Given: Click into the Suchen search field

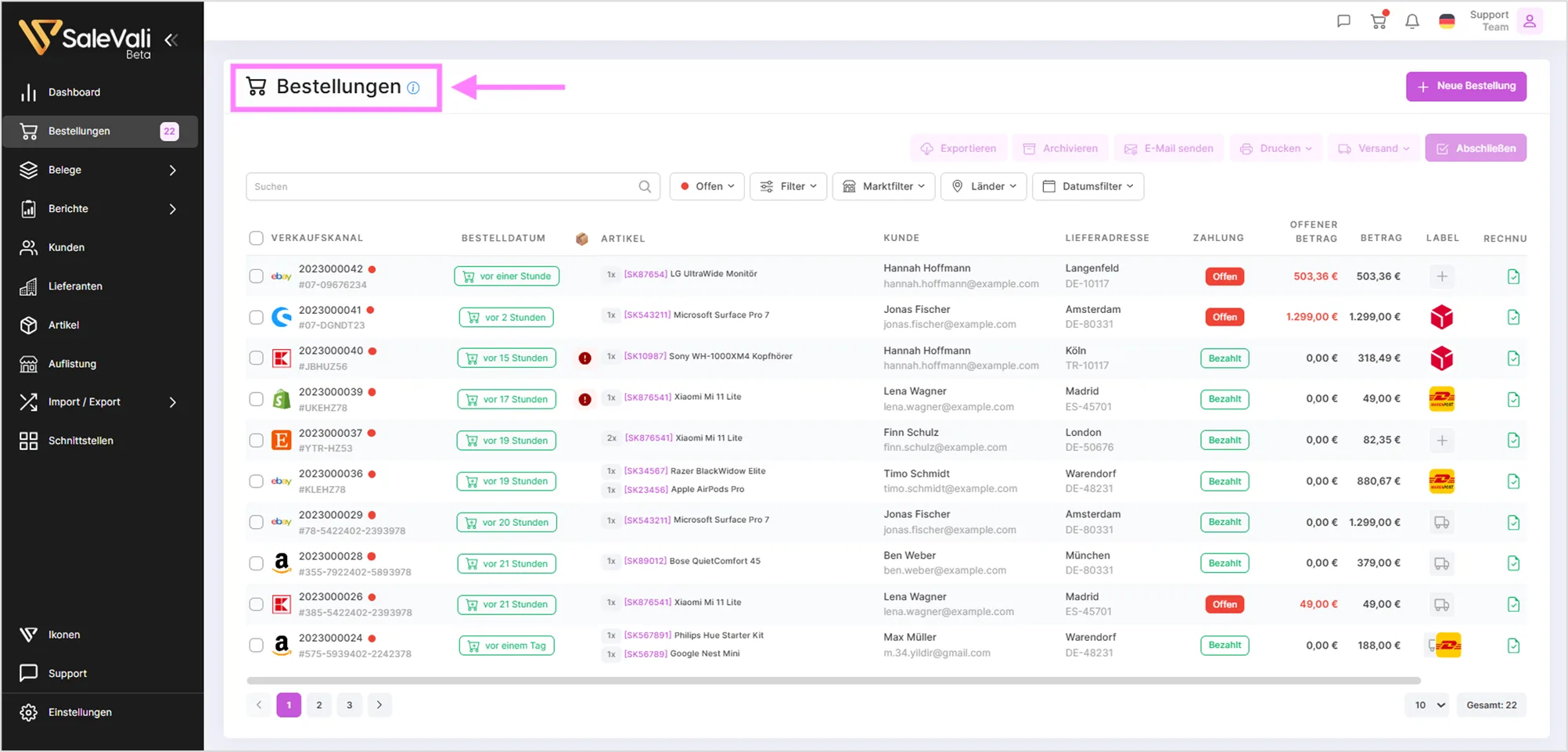Looking at the screenshot, I should pos(453,186).
